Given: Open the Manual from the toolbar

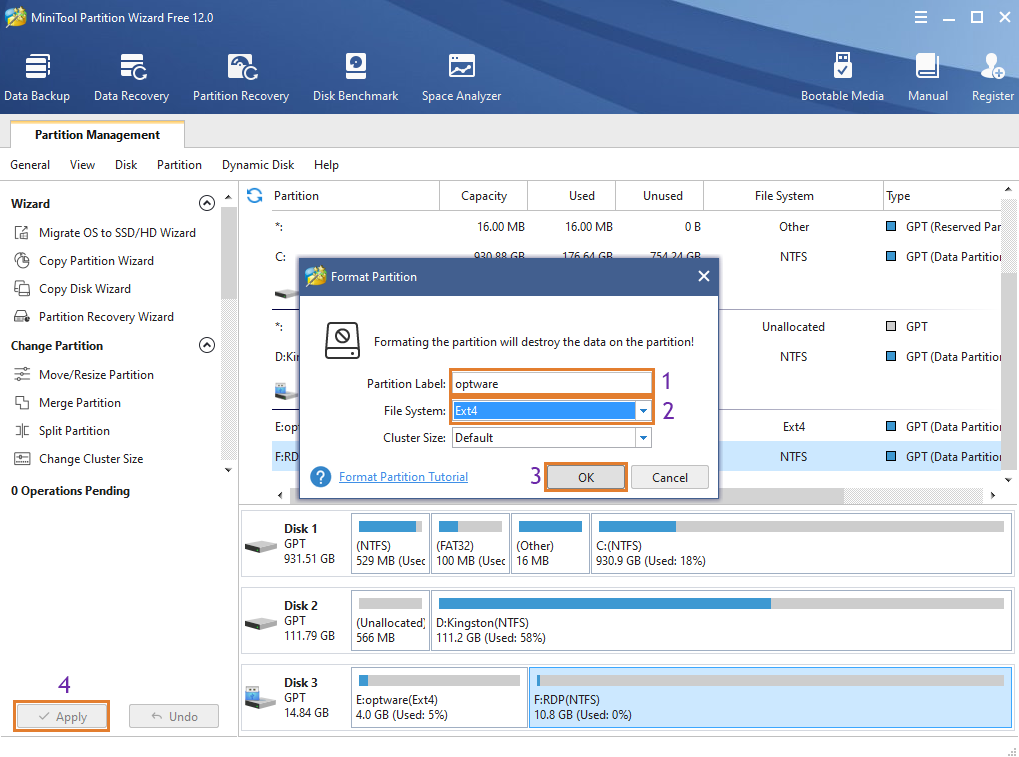Looking at the screenshot, I should tap(927, 77).
